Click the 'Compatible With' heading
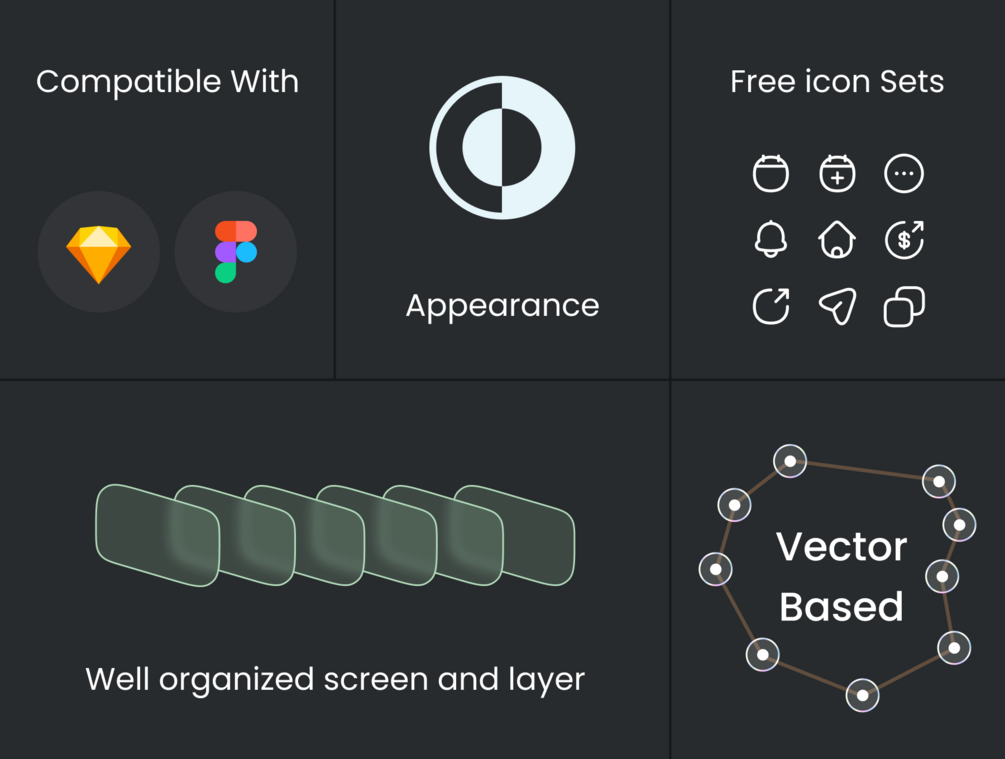The image size is (1005, 759). 167,81
